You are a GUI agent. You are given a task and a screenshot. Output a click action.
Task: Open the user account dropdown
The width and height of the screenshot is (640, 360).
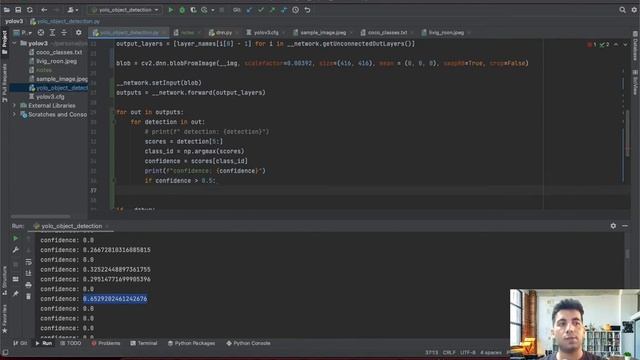click(73, 10)
